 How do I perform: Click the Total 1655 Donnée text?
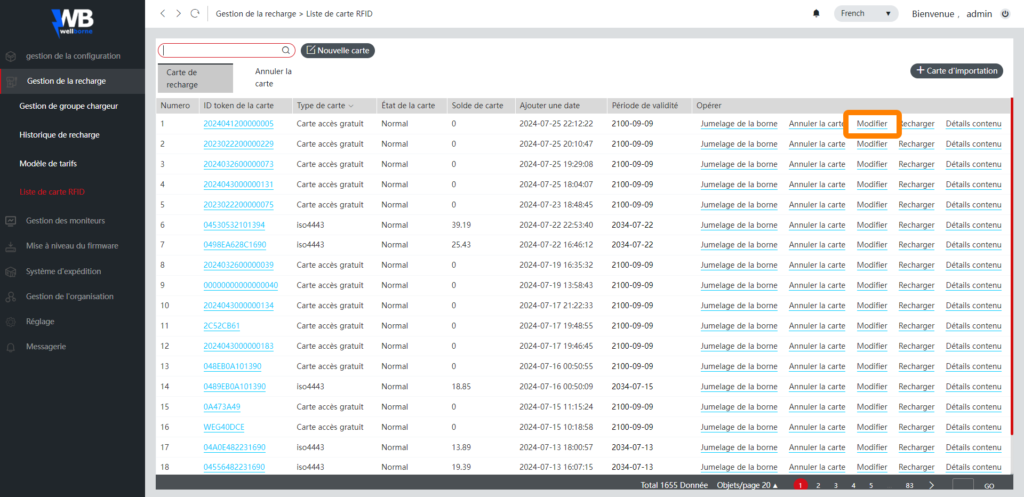click(675, 486)
